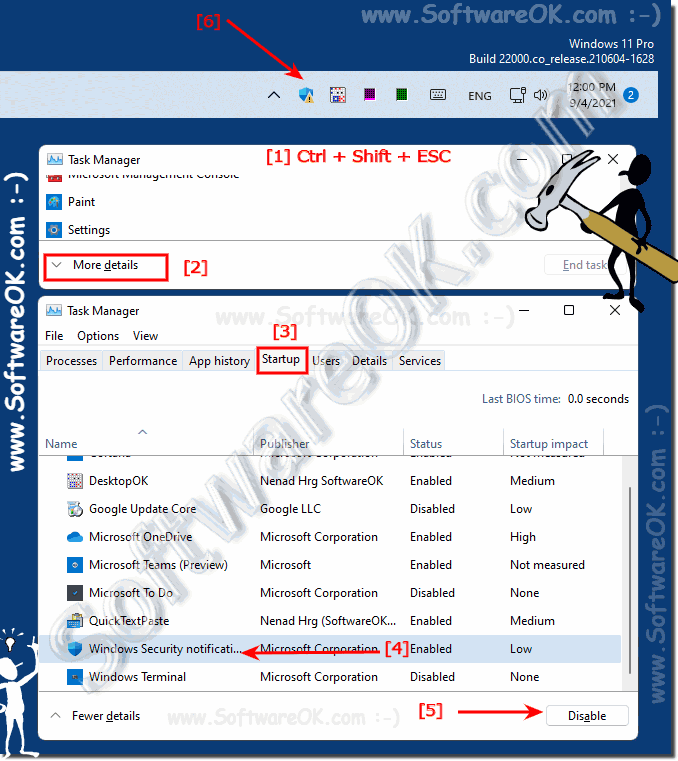Open notification badge showing 2
This screenshot has width=678, height=761.
click(631, 95)
